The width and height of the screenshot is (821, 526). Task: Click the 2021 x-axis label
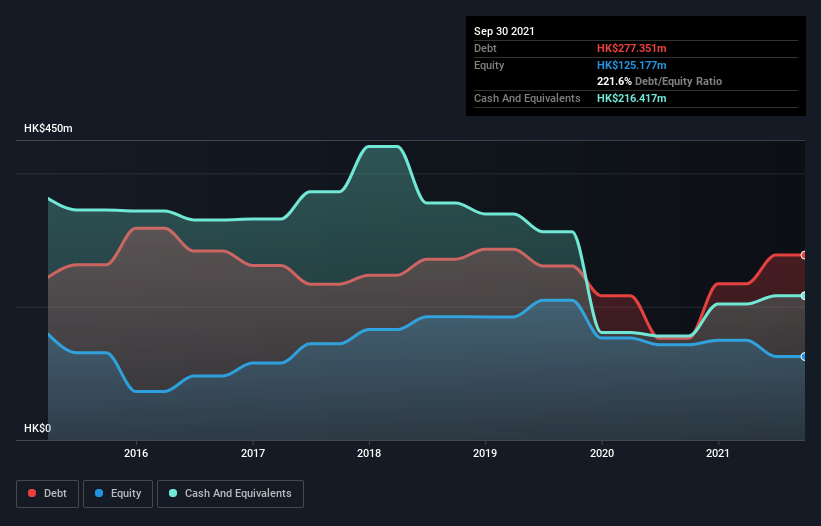tap(718, 453)
